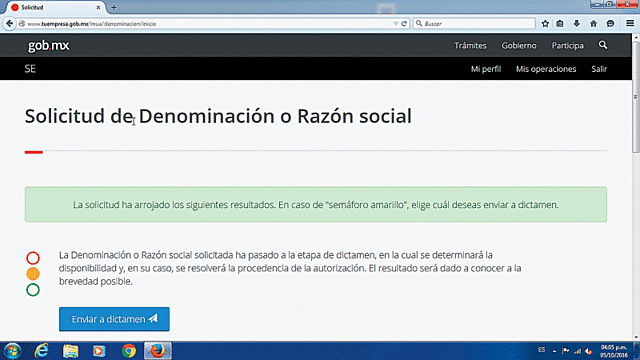Open Mis operaciones
Screen dimensions: 640x360
click(546, 69)
